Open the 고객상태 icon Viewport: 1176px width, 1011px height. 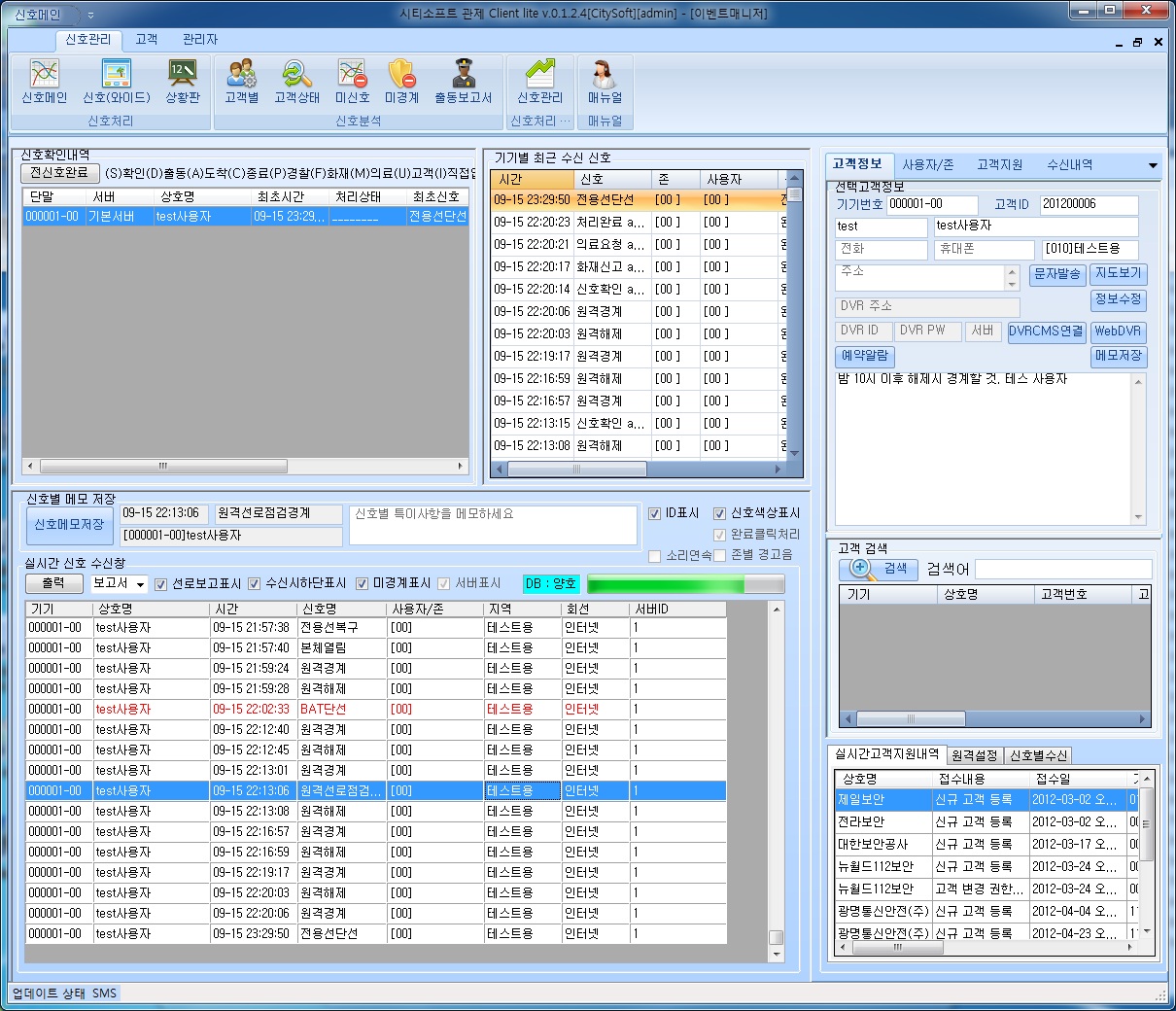[296, 82]
